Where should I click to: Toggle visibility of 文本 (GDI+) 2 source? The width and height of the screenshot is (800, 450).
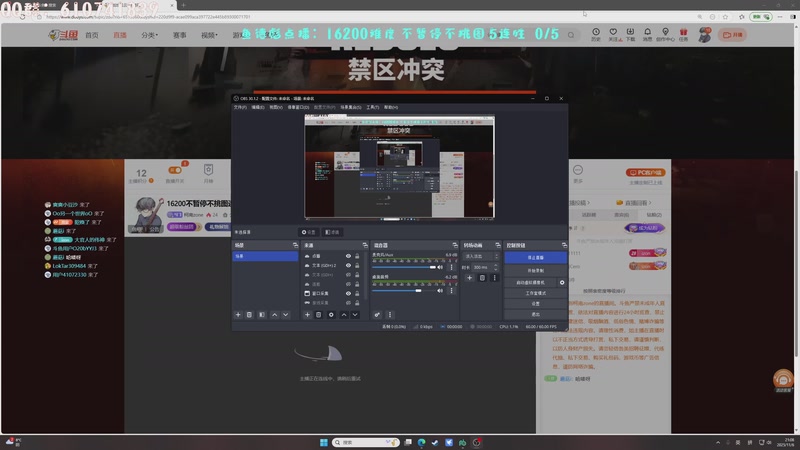click(x=348, y=265)
